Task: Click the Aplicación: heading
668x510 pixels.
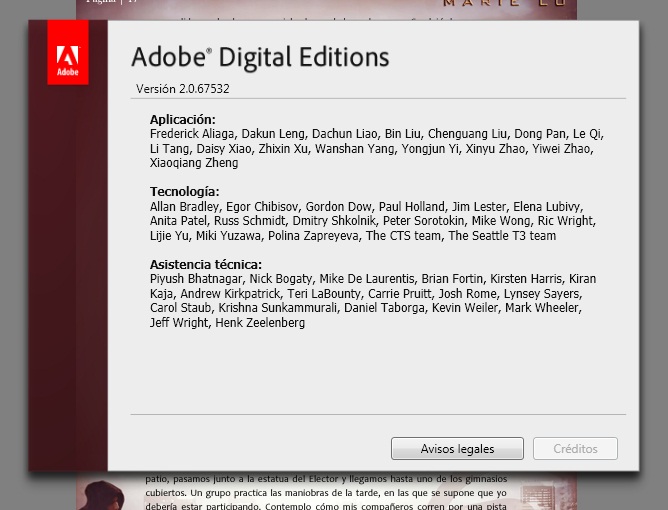Action: (183, 119)
